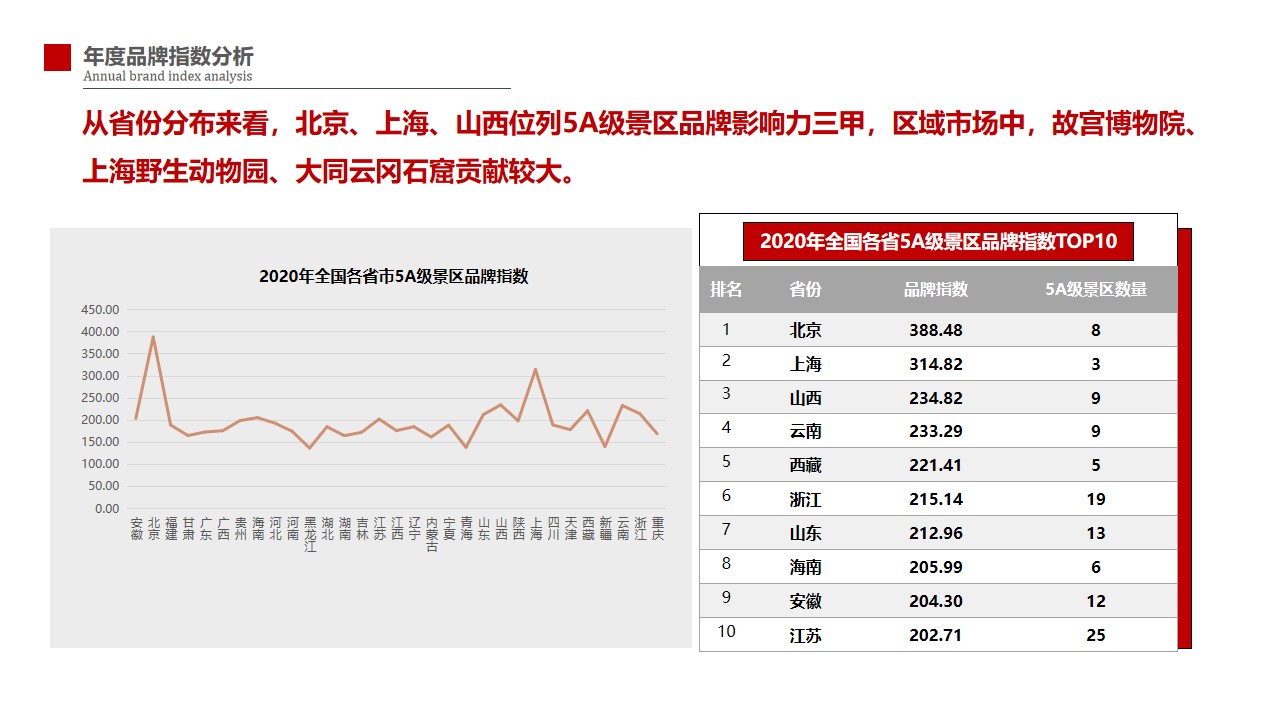This screenshot has width=1280, height=720.
Task: Click the red square beside the slide title
Action: pos(58,58)
